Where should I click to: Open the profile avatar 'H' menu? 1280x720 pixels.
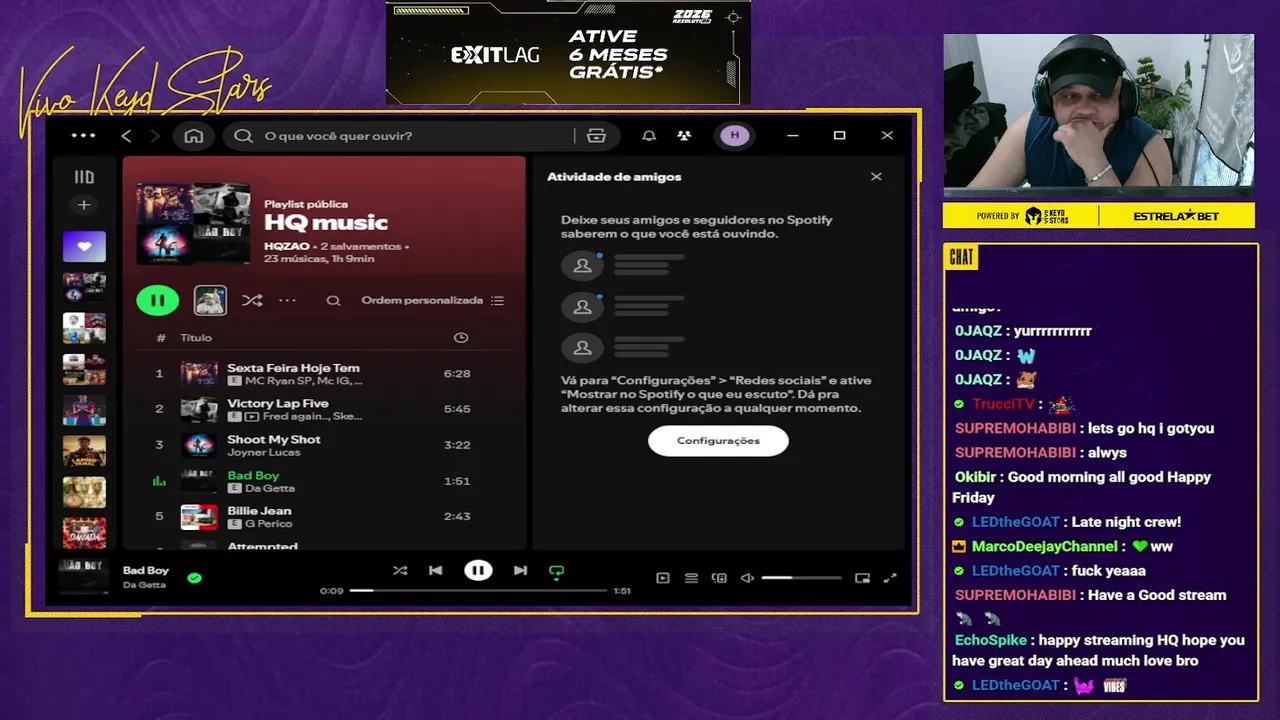tap(735, 136)
